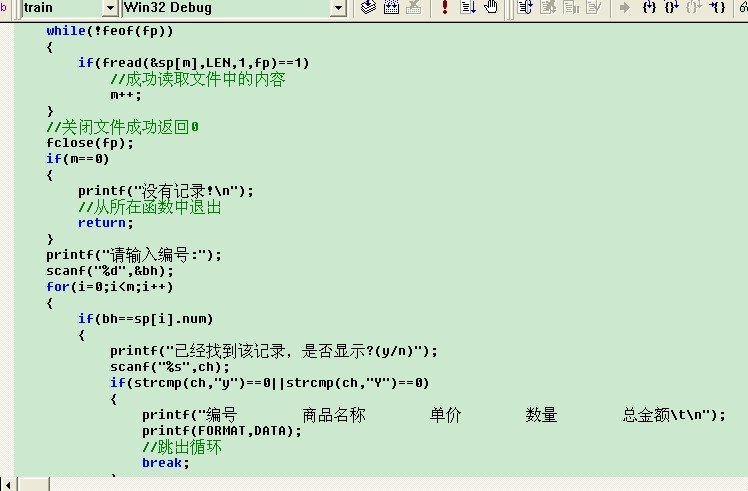This screenshot has width=748, height=491.
Task: Place cursor on fclose(fp) line
Action: pos(90,143)
